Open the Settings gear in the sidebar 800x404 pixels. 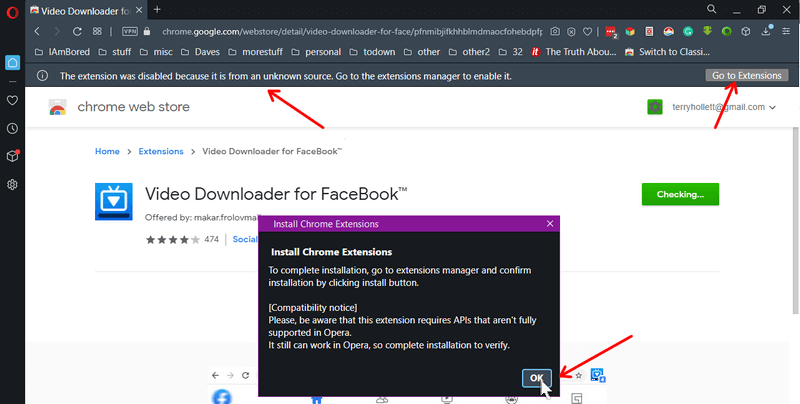pos(12,185)
